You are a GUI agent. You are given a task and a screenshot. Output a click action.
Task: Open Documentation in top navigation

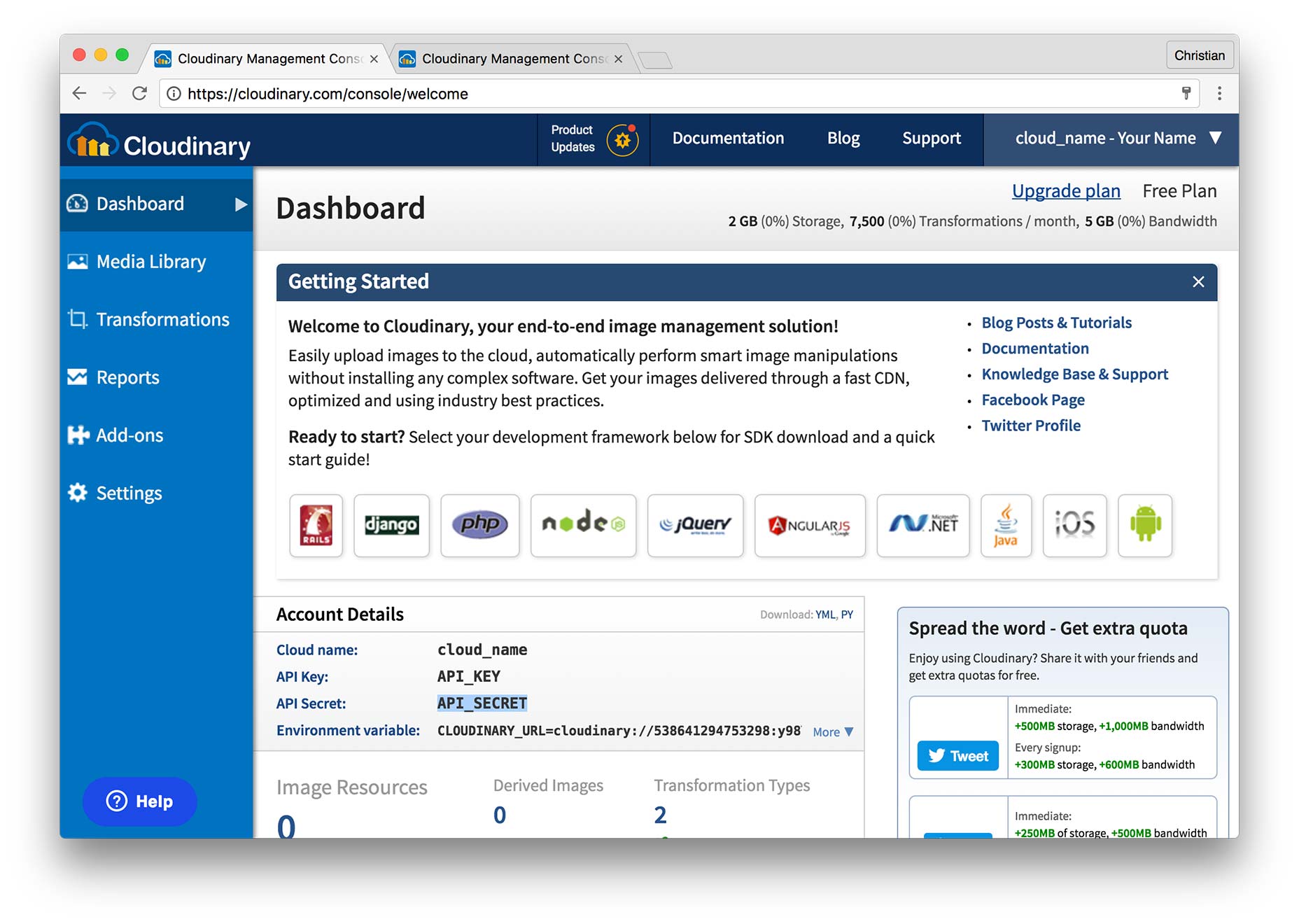point(728,139)
